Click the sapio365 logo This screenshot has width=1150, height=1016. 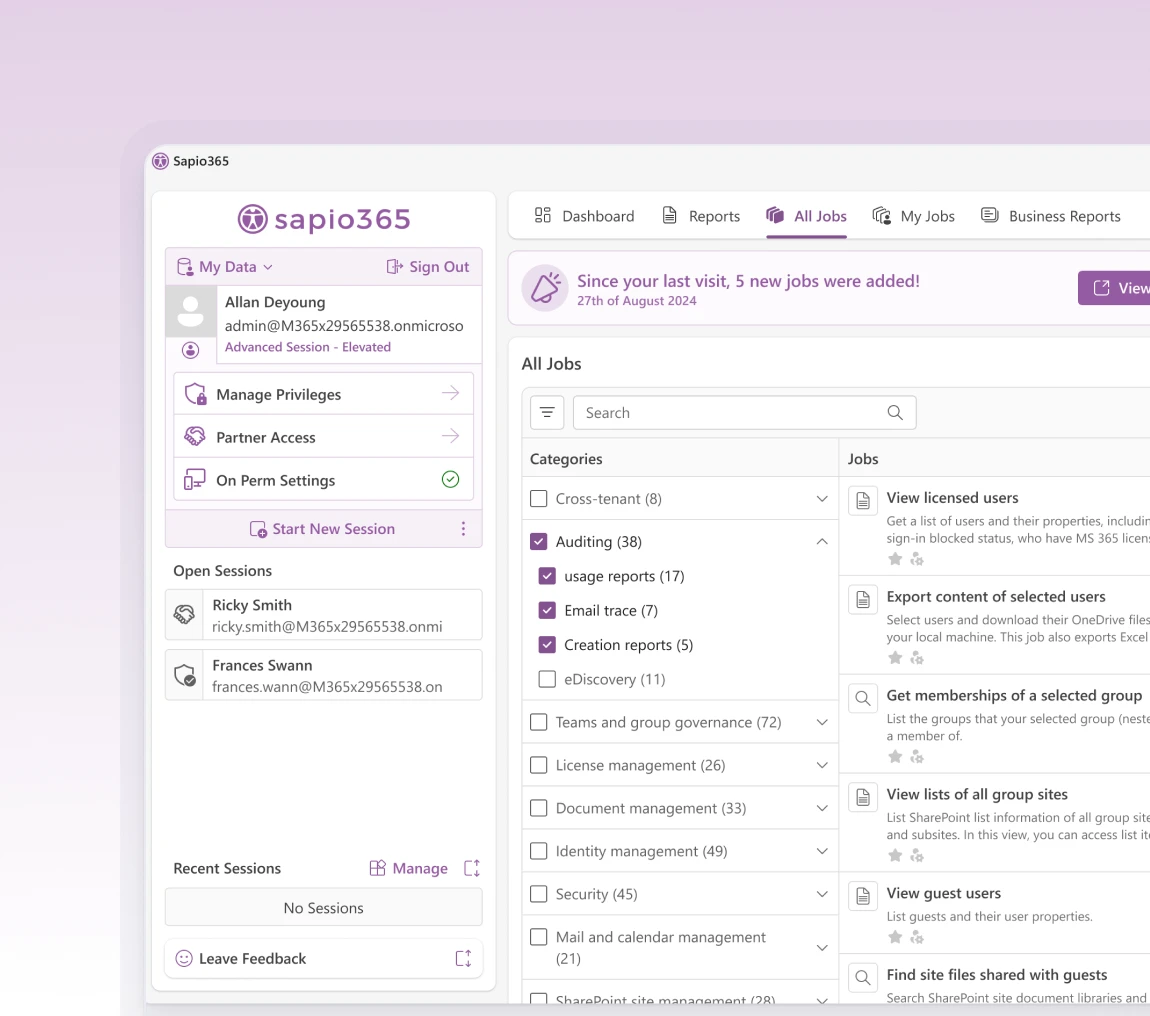pos(323,219)
